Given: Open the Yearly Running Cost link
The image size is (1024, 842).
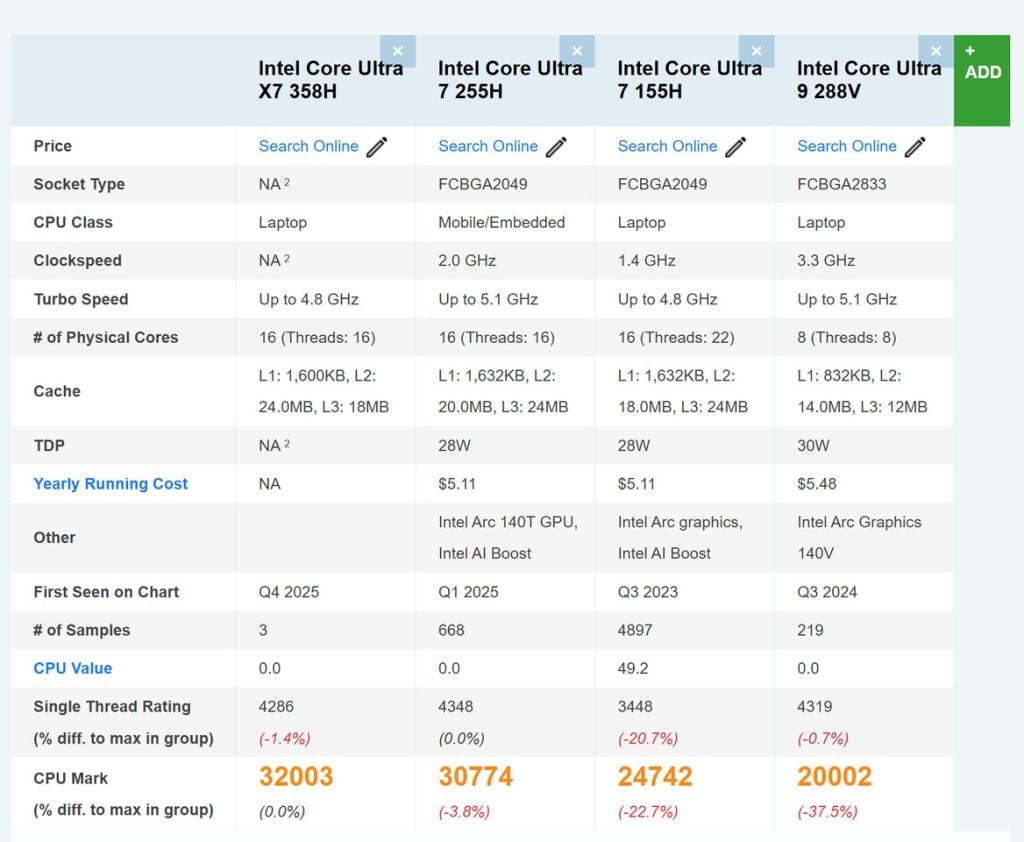Looking at the screenshot, I should (111, 484).
